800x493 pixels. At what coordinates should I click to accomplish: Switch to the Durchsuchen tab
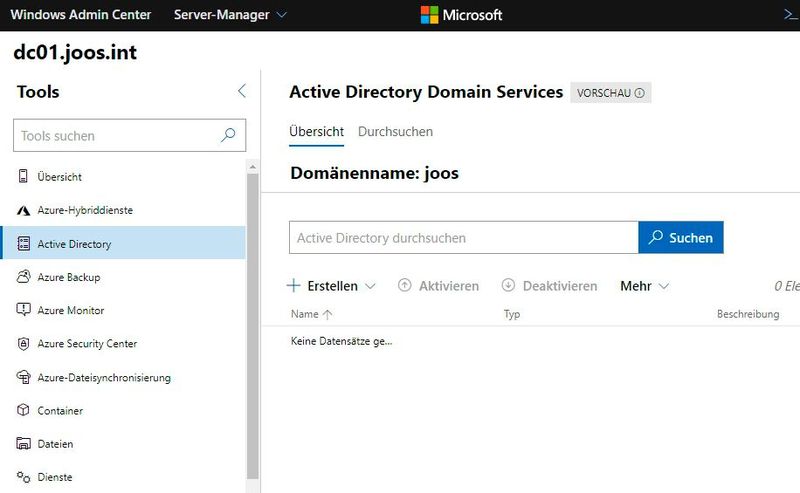[395, 132]
